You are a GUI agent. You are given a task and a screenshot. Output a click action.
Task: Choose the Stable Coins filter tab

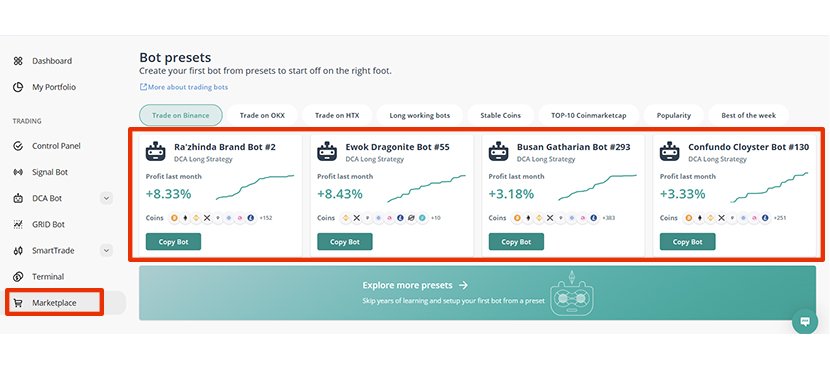point(500,115)
